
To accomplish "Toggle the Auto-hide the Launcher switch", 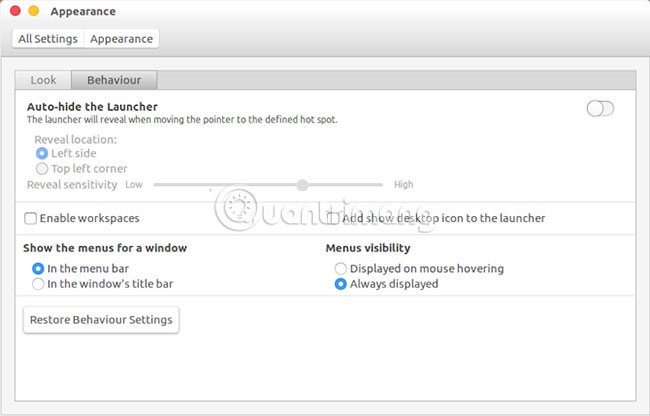I will [x=600, y=109].
